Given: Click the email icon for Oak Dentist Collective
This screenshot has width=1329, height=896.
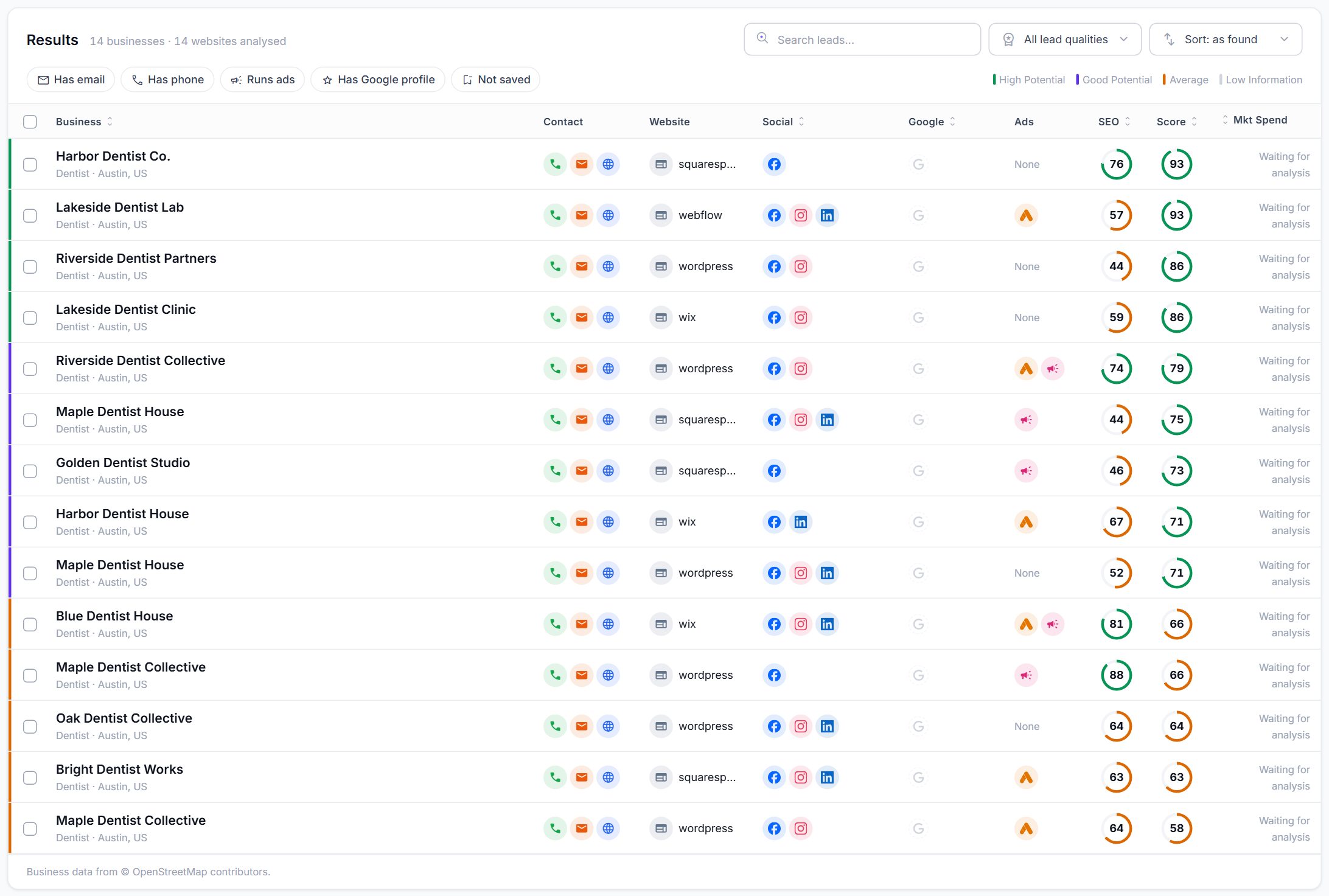Looking at the screenshot, I should (x=582, y=726).
